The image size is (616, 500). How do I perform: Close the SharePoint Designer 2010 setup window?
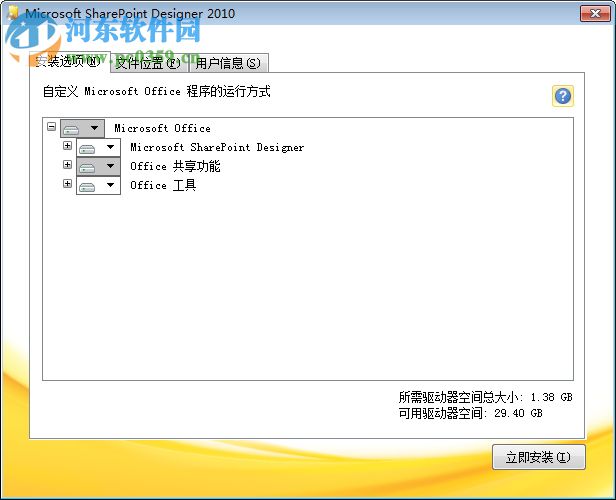tap(595, 13)
